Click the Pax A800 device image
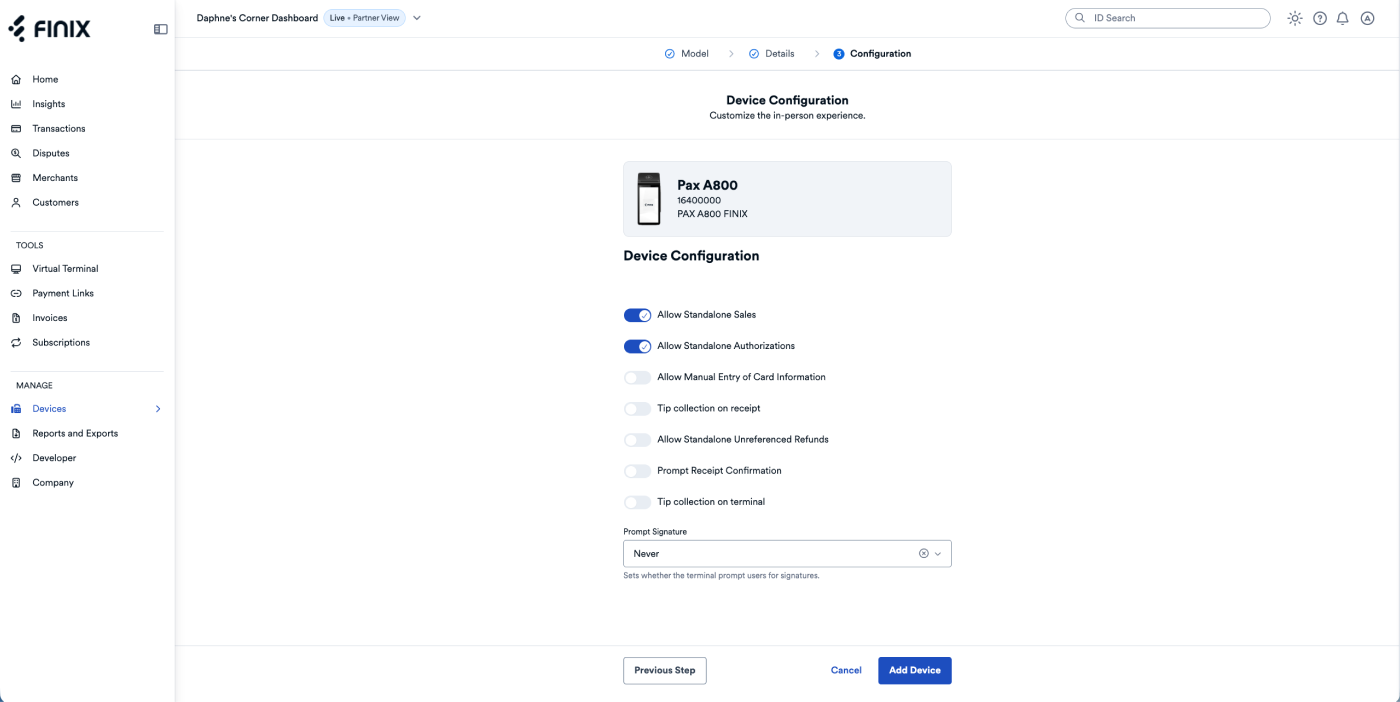The width and height of the screenshot is (1400, 702). click(x=650, y=199)
